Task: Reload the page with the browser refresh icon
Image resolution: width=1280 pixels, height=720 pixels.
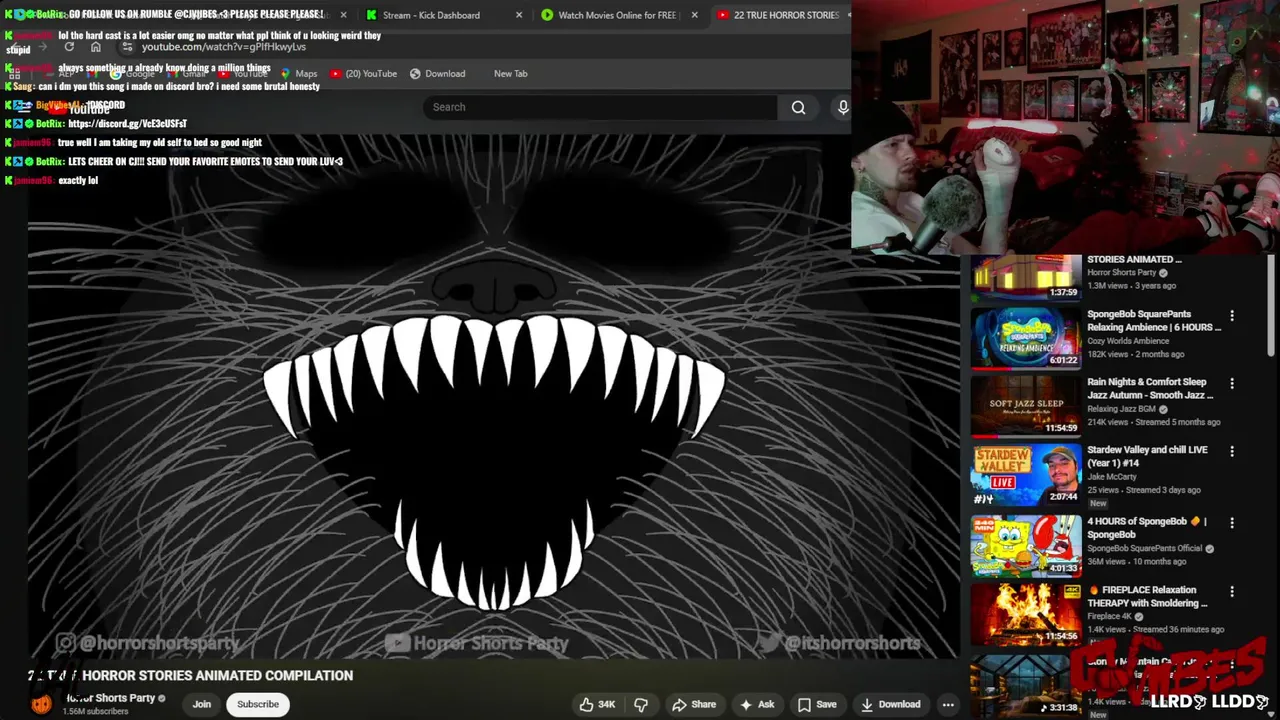Action: pos(69,47)
